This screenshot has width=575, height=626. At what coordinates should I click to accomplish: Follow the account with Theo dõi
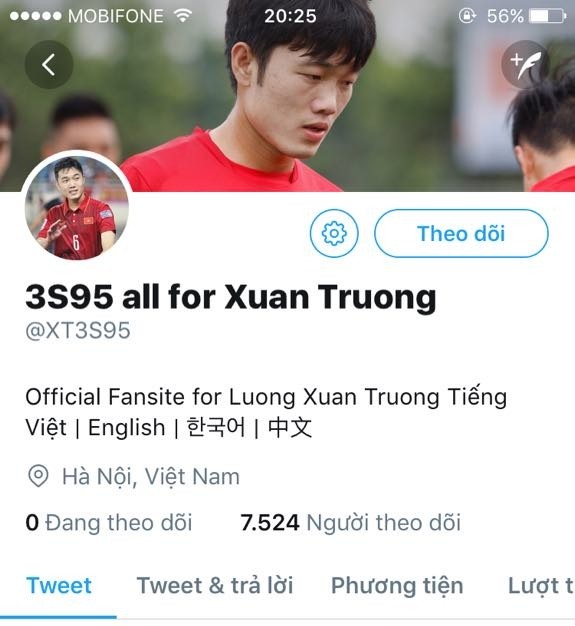pos(461,233)
